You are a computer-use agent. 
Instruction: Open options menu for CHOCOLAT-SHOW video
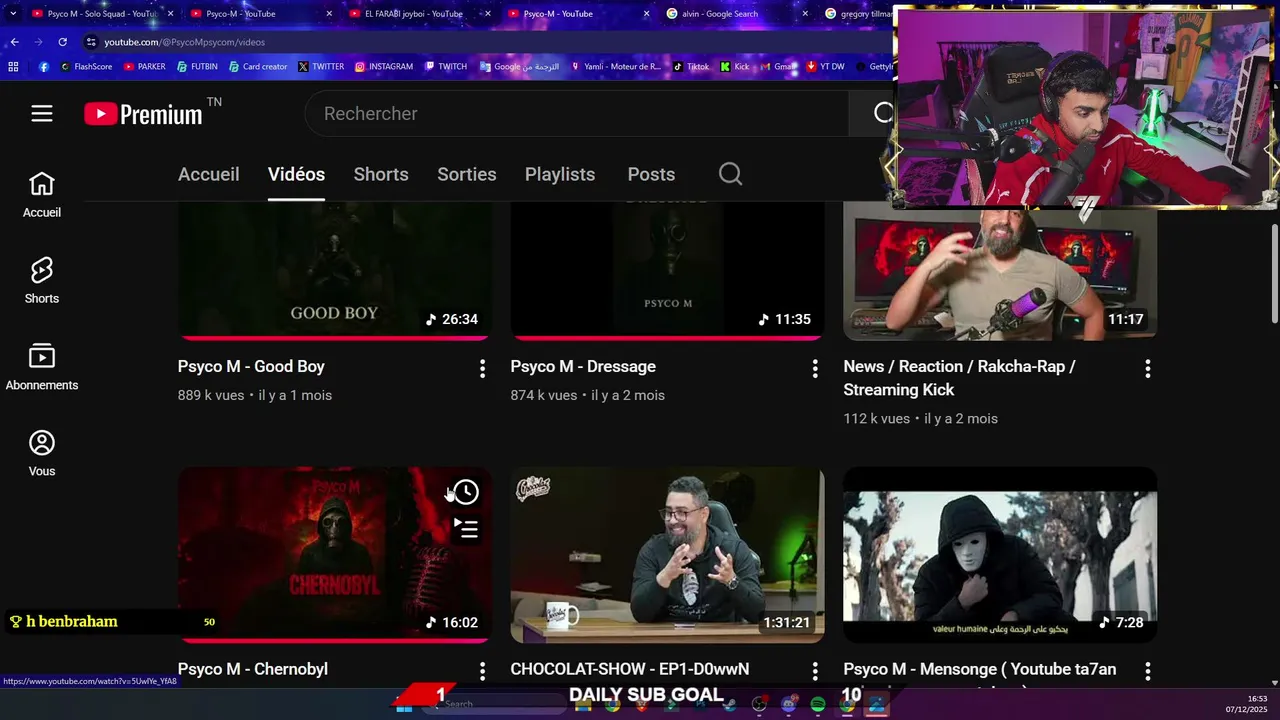[x=815, y=671]
